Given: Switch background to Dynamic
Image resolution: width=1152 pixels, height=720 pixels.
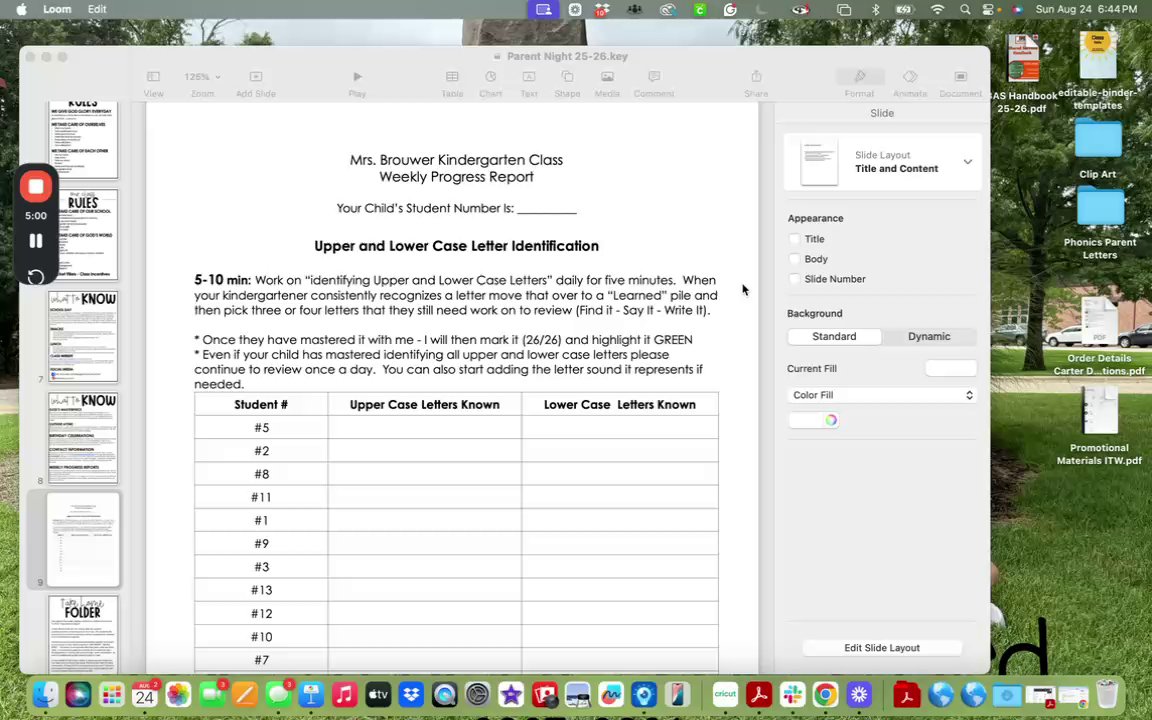Looking at the screenshot, I should point(929,336).
